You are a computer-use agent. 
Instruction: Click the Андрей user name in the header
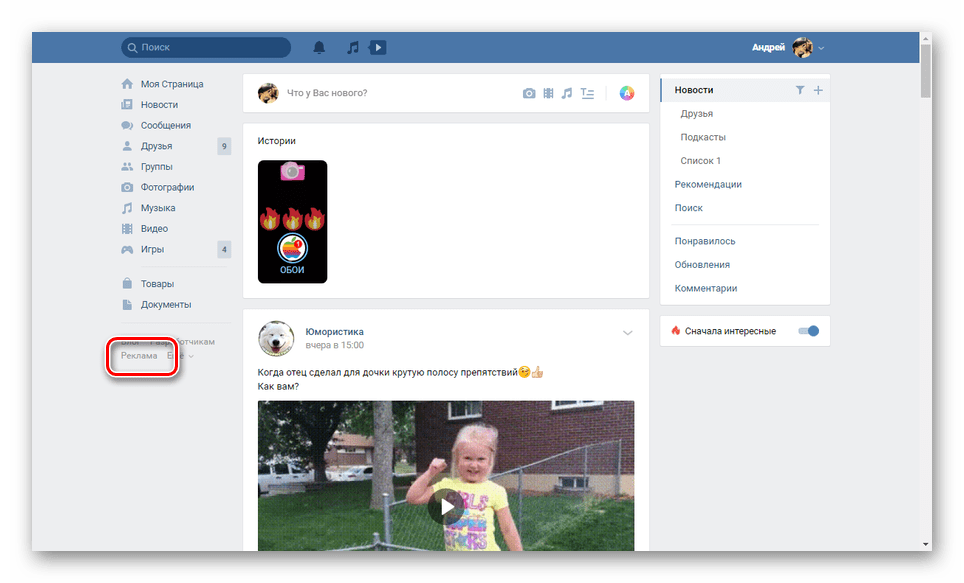[768, 47]
